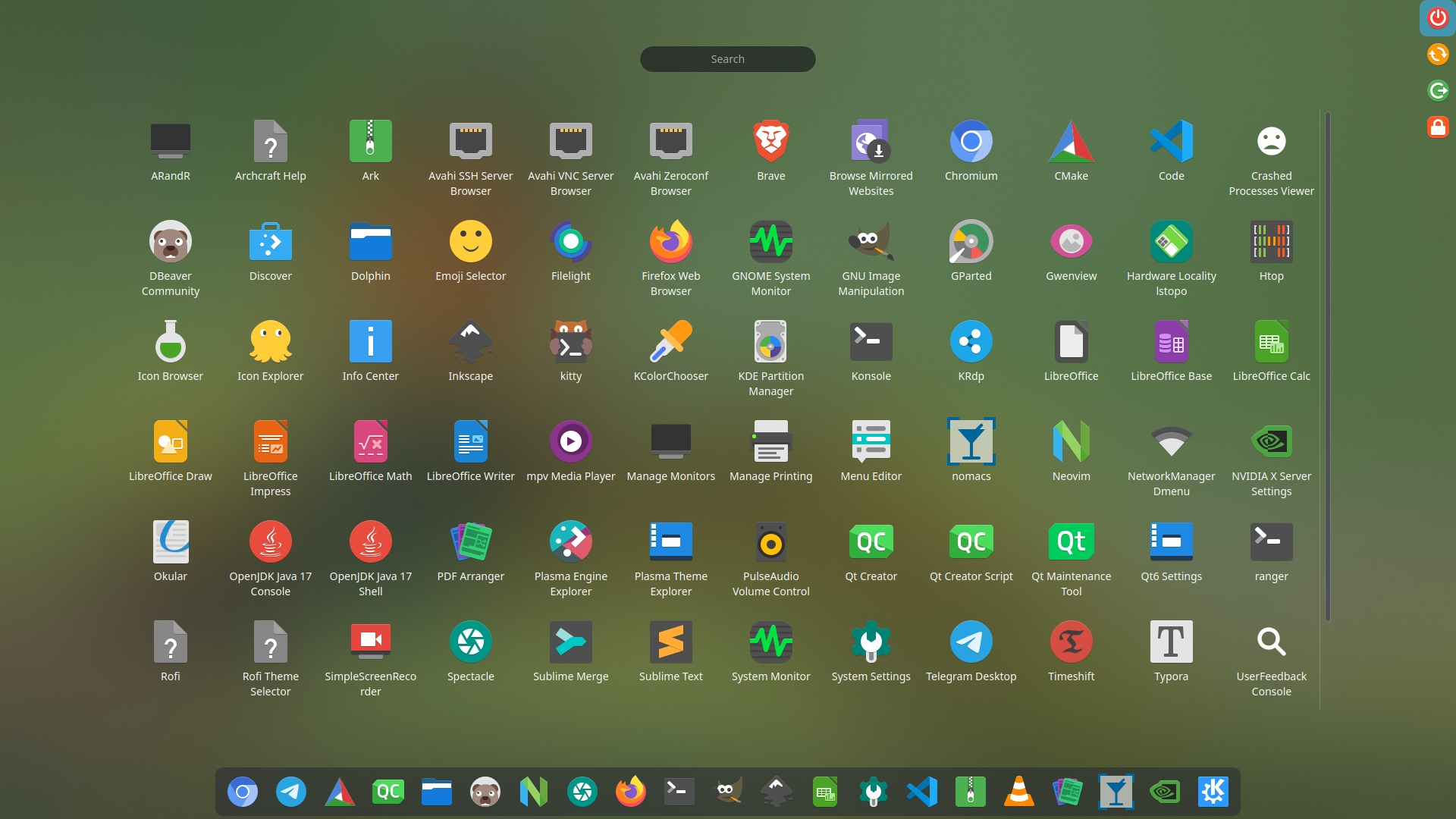Launch LibreOffice Writer
This screenshot has height=819, width=1456.
click(x=471, y=452)
